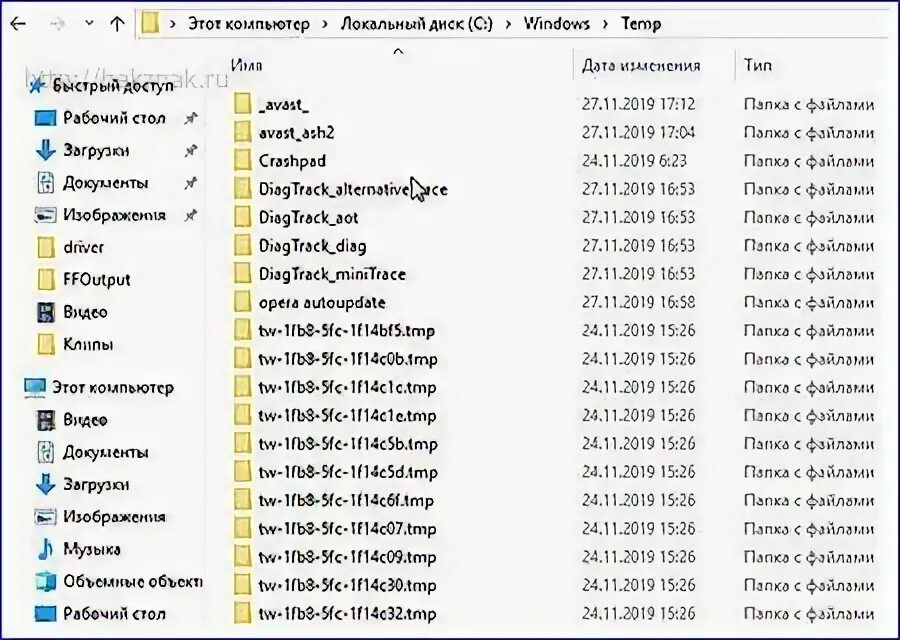
Task: Click the 'DiagTrack_diag' folder icon
Action: coord(243,246)
